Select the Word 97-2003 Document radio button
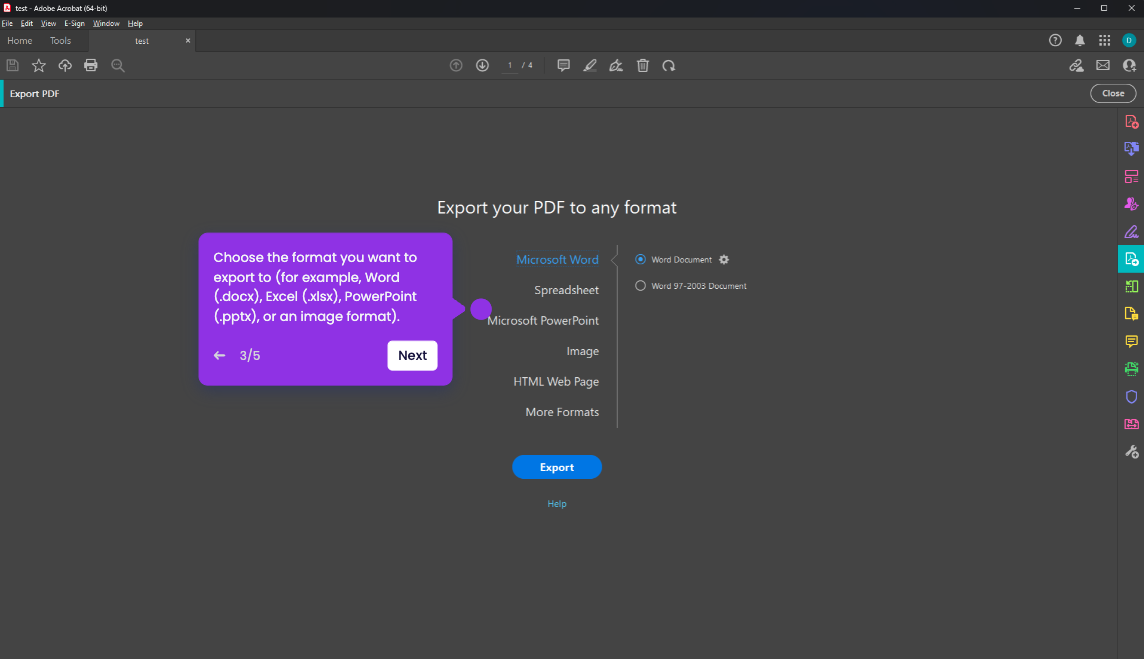This screenshot has height=659, width=1144. (x=641, y=285)
